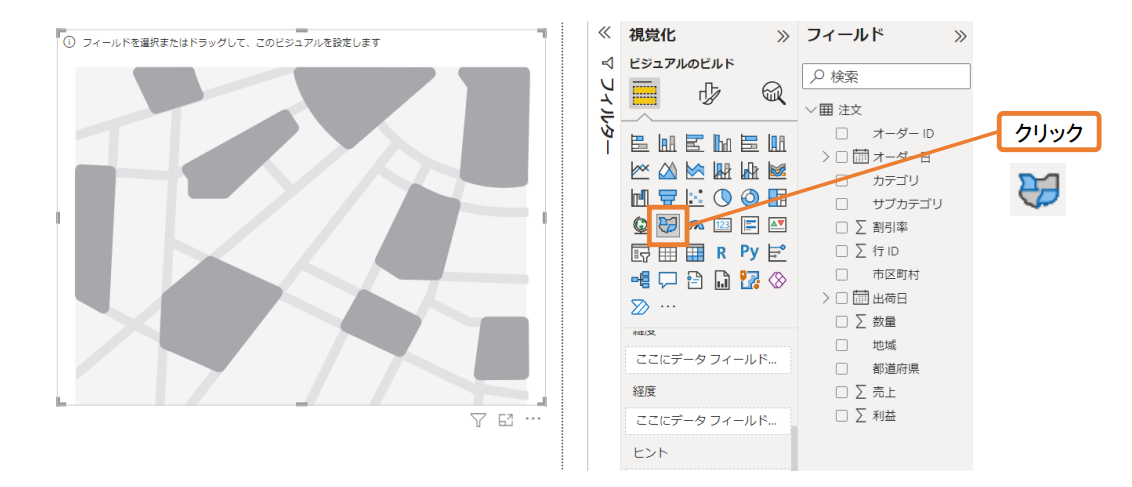This screenshot has height=487, width=1132.
Task: Select the pie chart visual icon
Action: pyautogui.click(x=723, y=198)
